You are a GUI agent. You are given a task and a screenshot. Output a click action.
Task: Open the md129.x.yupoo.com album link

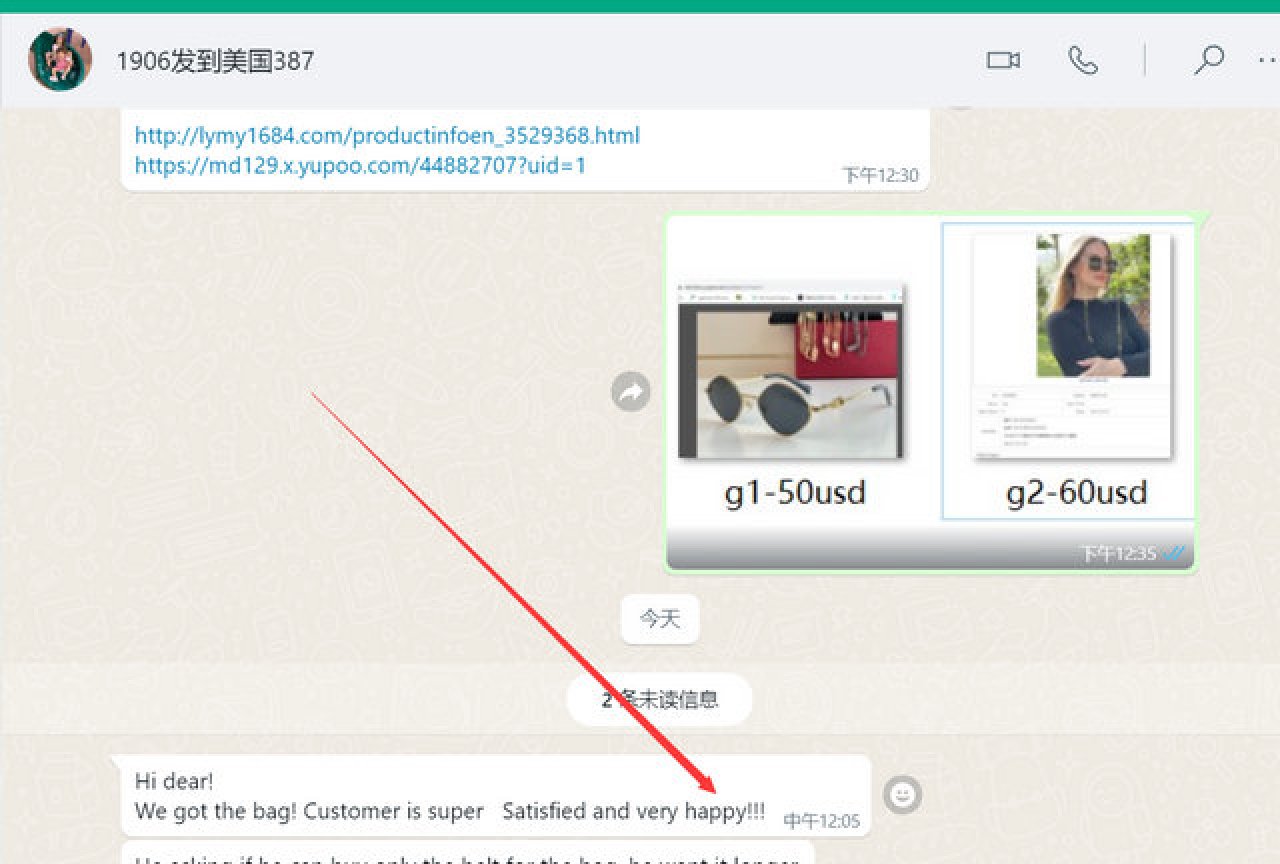click(360, 165)
